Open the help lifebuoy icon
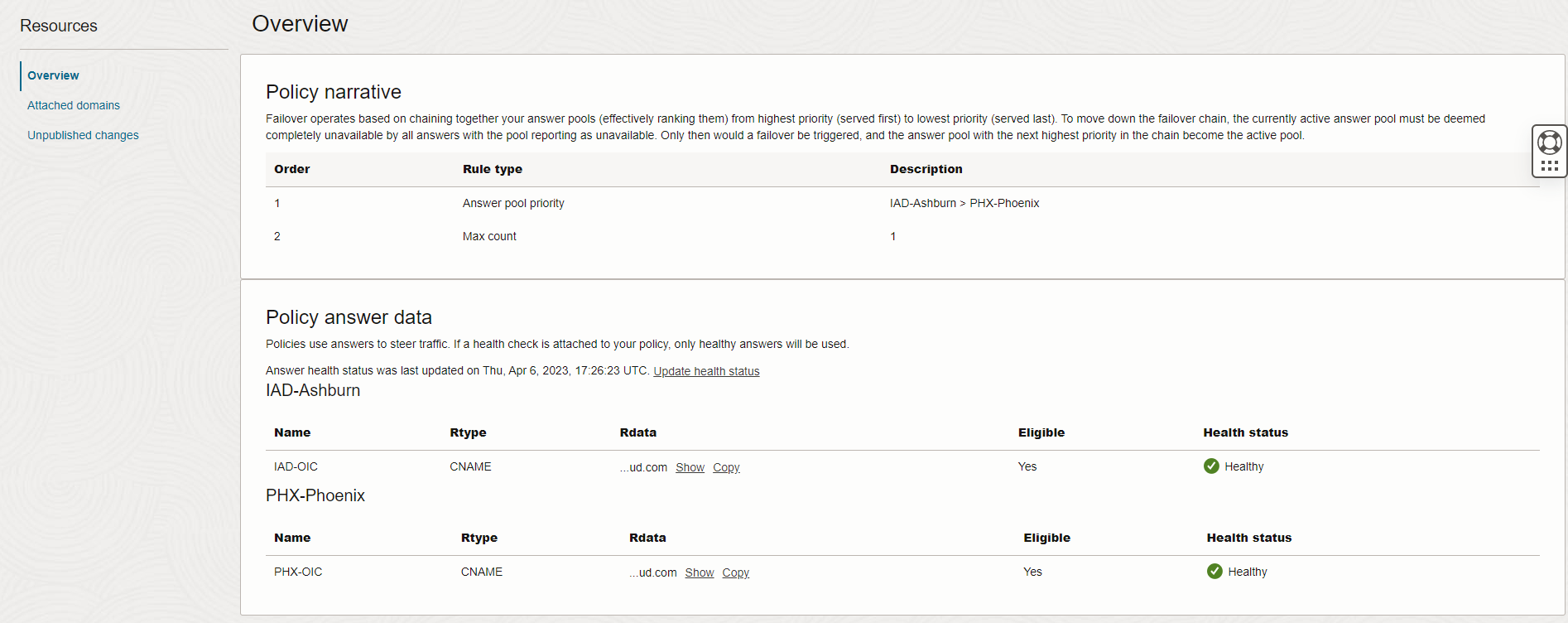This screenshot has width=1568, height=623. pos(1549,142)
